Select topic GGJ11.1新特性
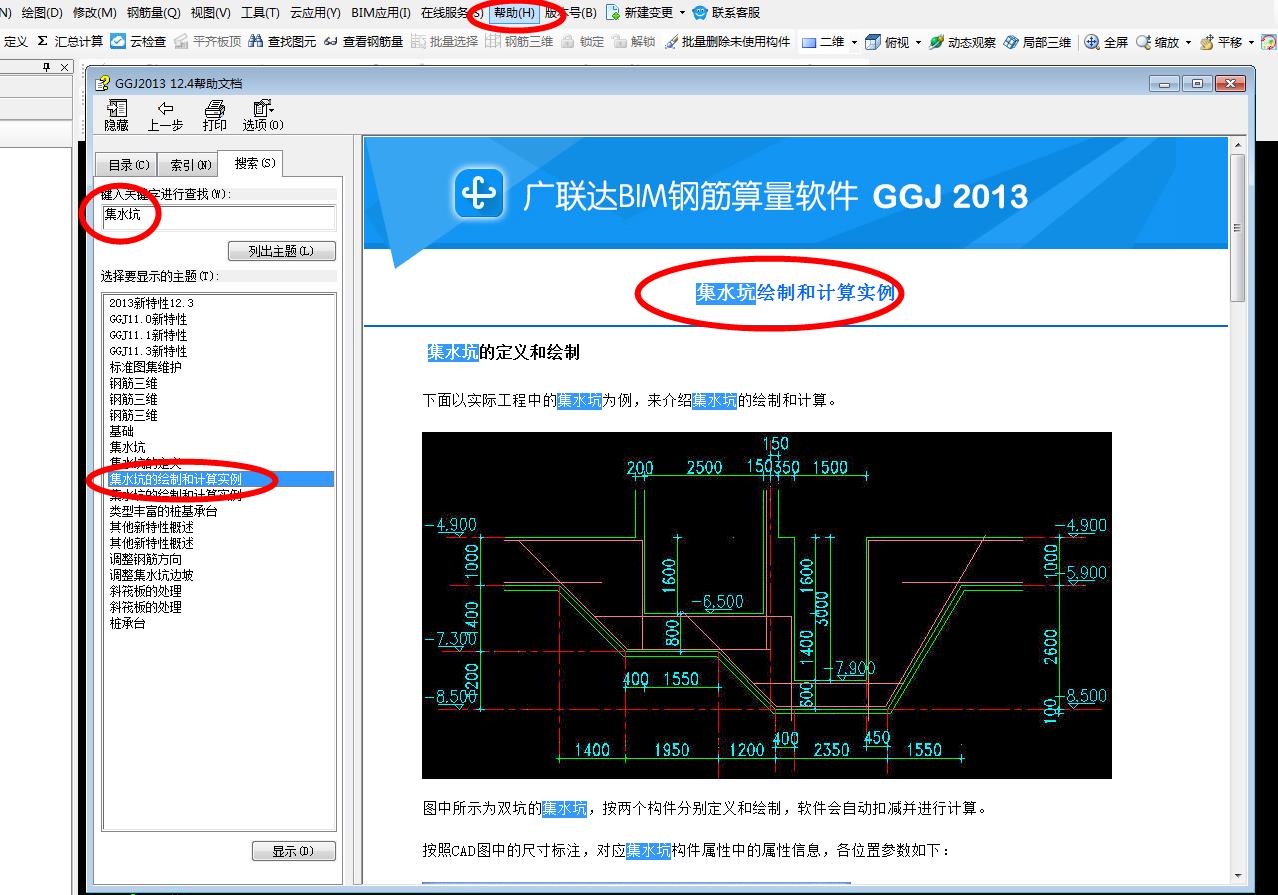1278x895 pixels. point(148,335)
